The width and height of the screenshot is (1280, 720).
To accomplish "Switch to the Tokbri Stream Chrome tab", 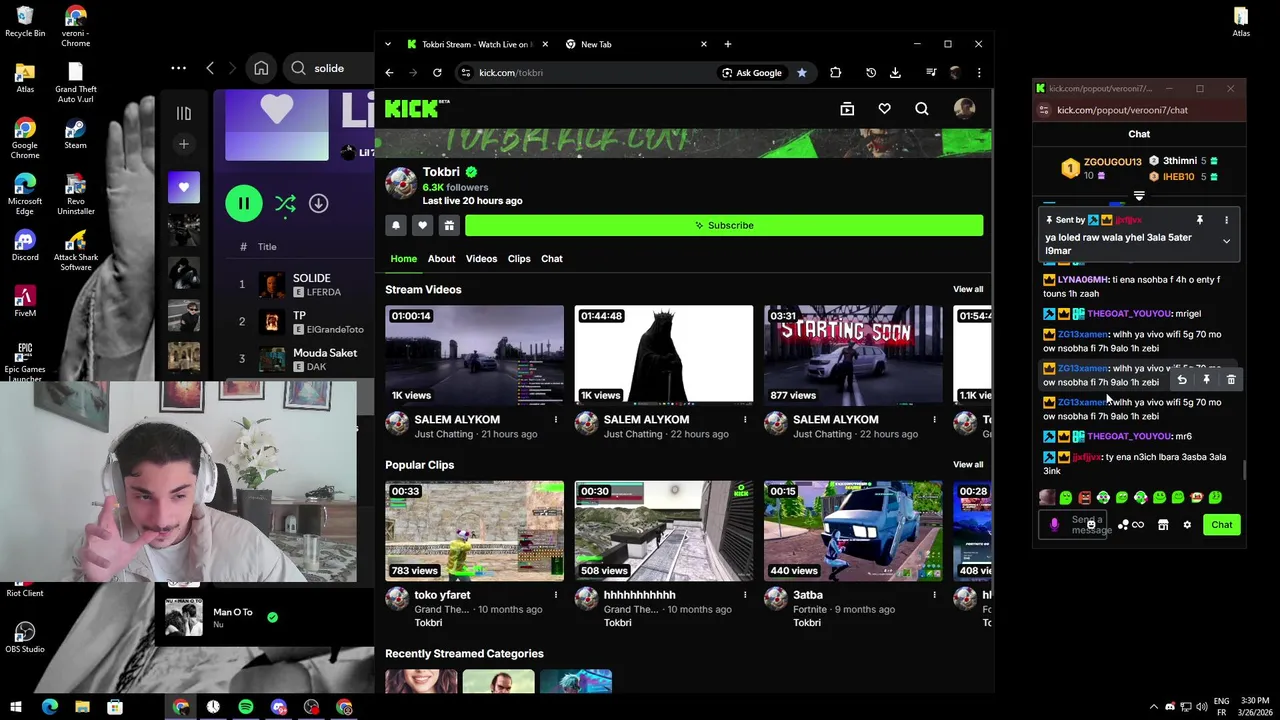I will pos(478,44).
